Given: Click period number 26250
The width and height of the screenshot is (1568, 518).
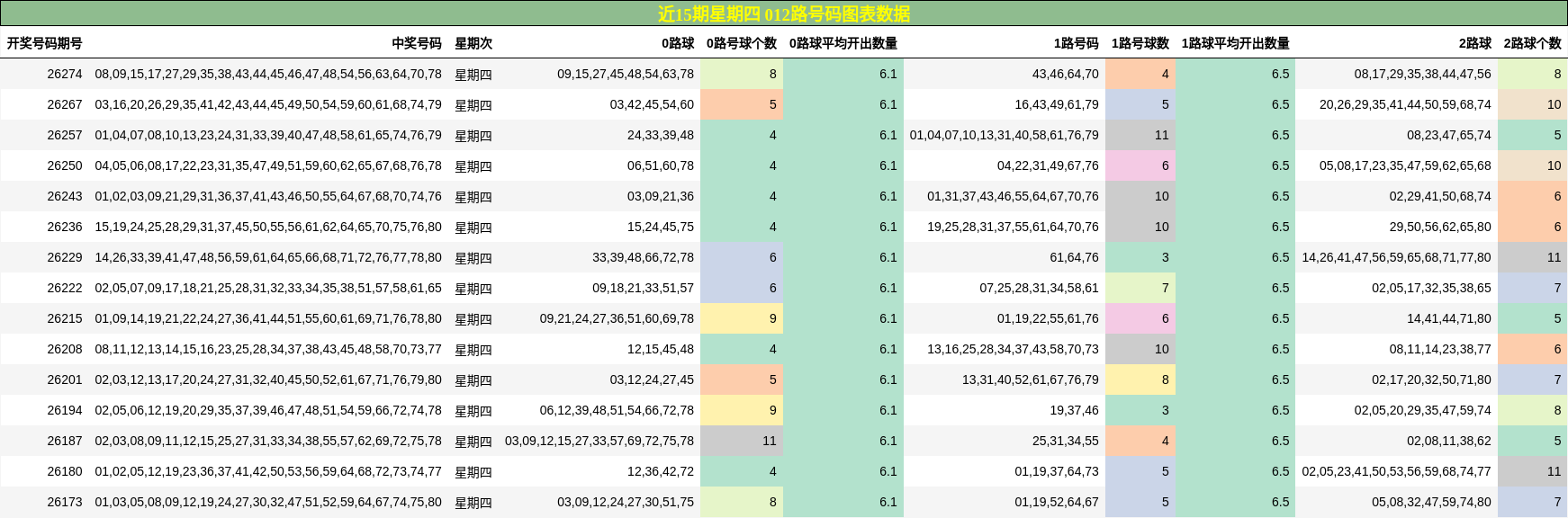Looking at the screenshot, I should coord(65,165).
